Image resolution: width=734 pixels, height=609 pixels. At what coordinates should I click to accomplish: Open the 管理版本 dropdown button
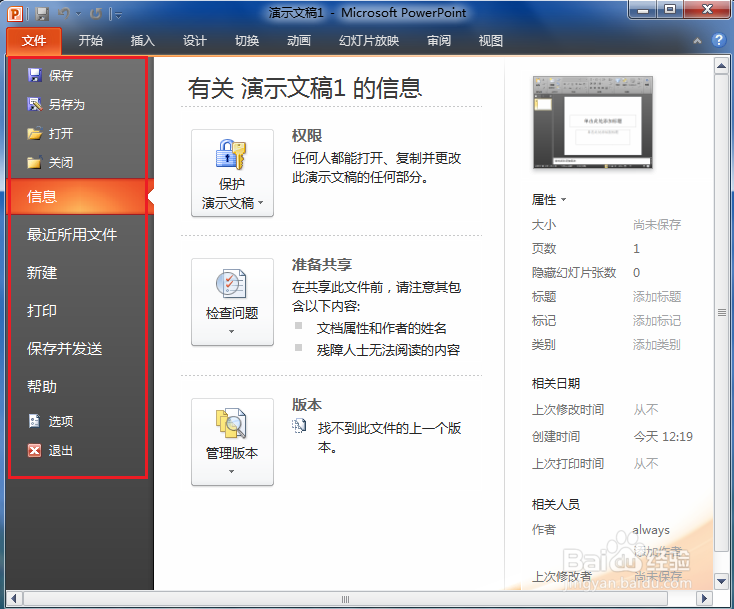232,442
